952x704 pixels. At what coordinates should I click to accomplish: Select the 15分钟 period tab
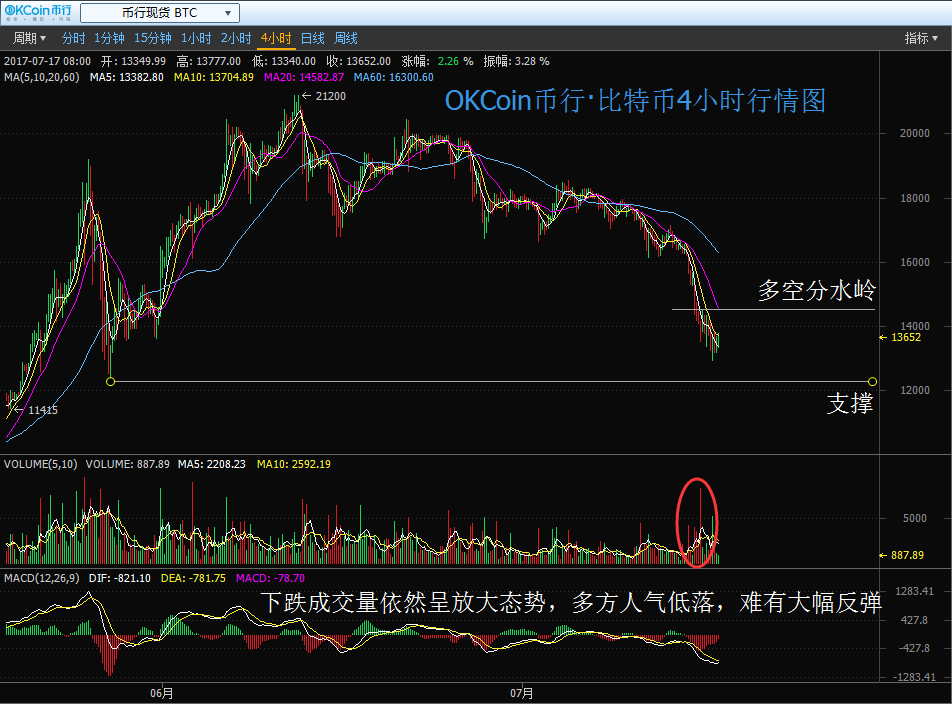pos(153,38)
